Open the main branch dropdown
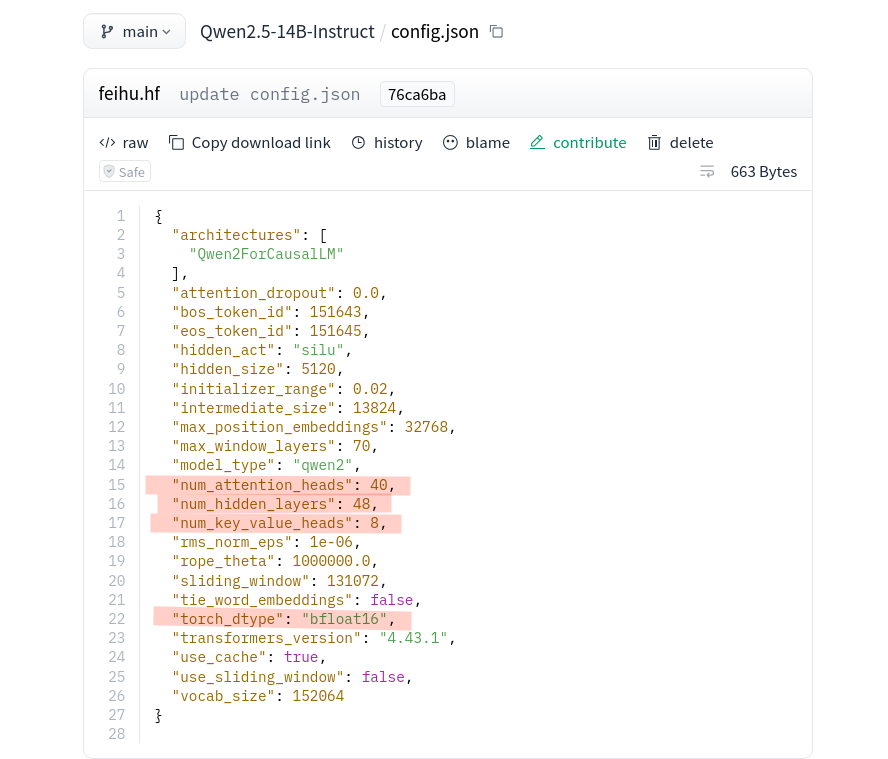The width and height of the screenshot is (888, 759). tap(134, 32)
